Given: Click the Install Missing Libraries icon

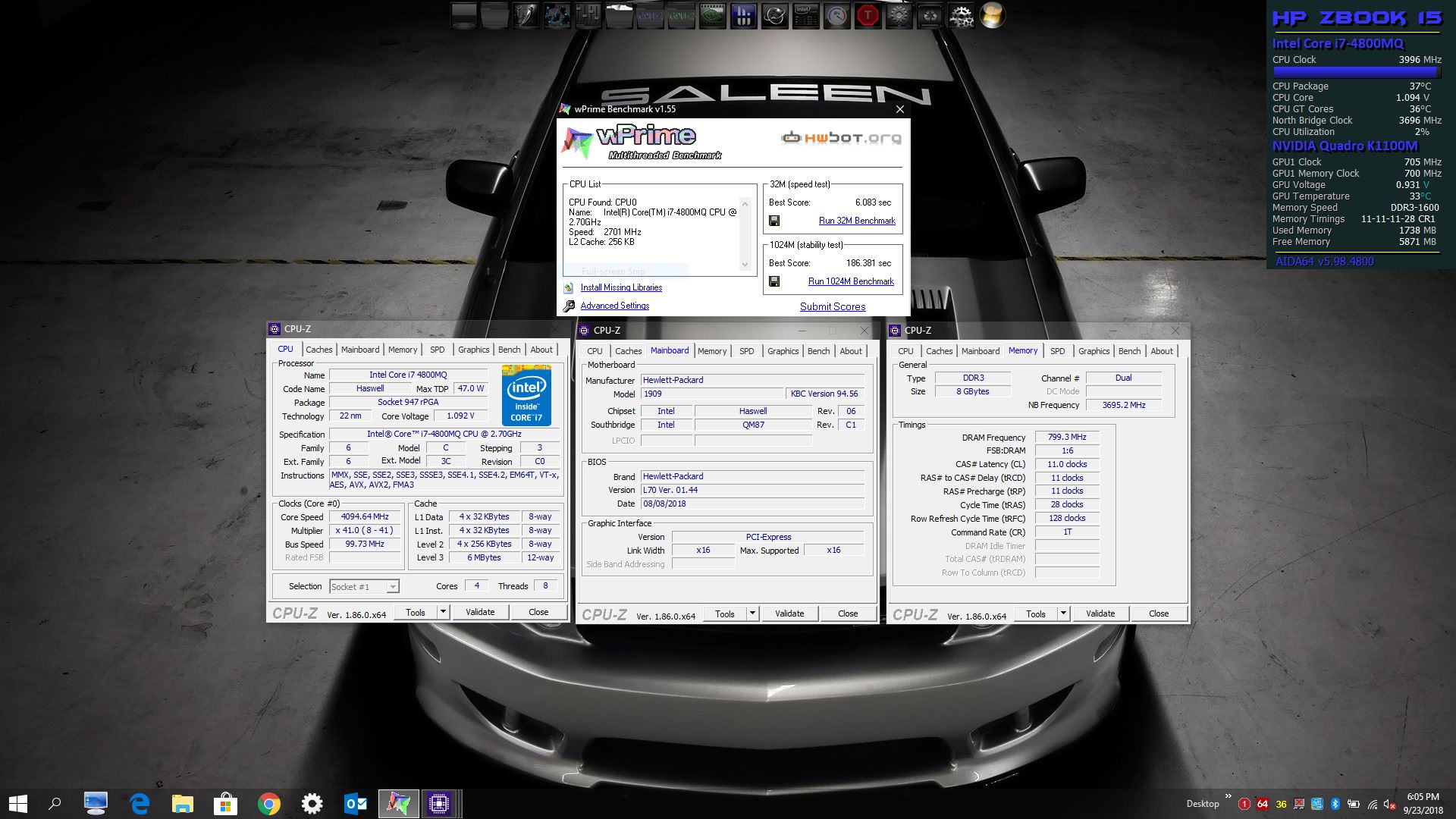Looking at the screenshot, I should (568, 287).
